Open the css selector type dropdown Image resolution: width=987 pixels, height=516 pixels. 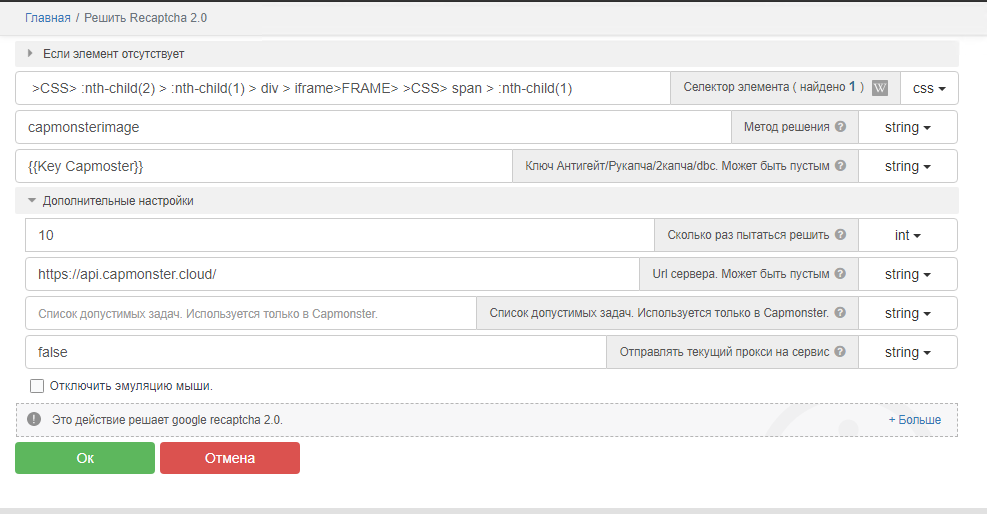(x=929, y=88)
